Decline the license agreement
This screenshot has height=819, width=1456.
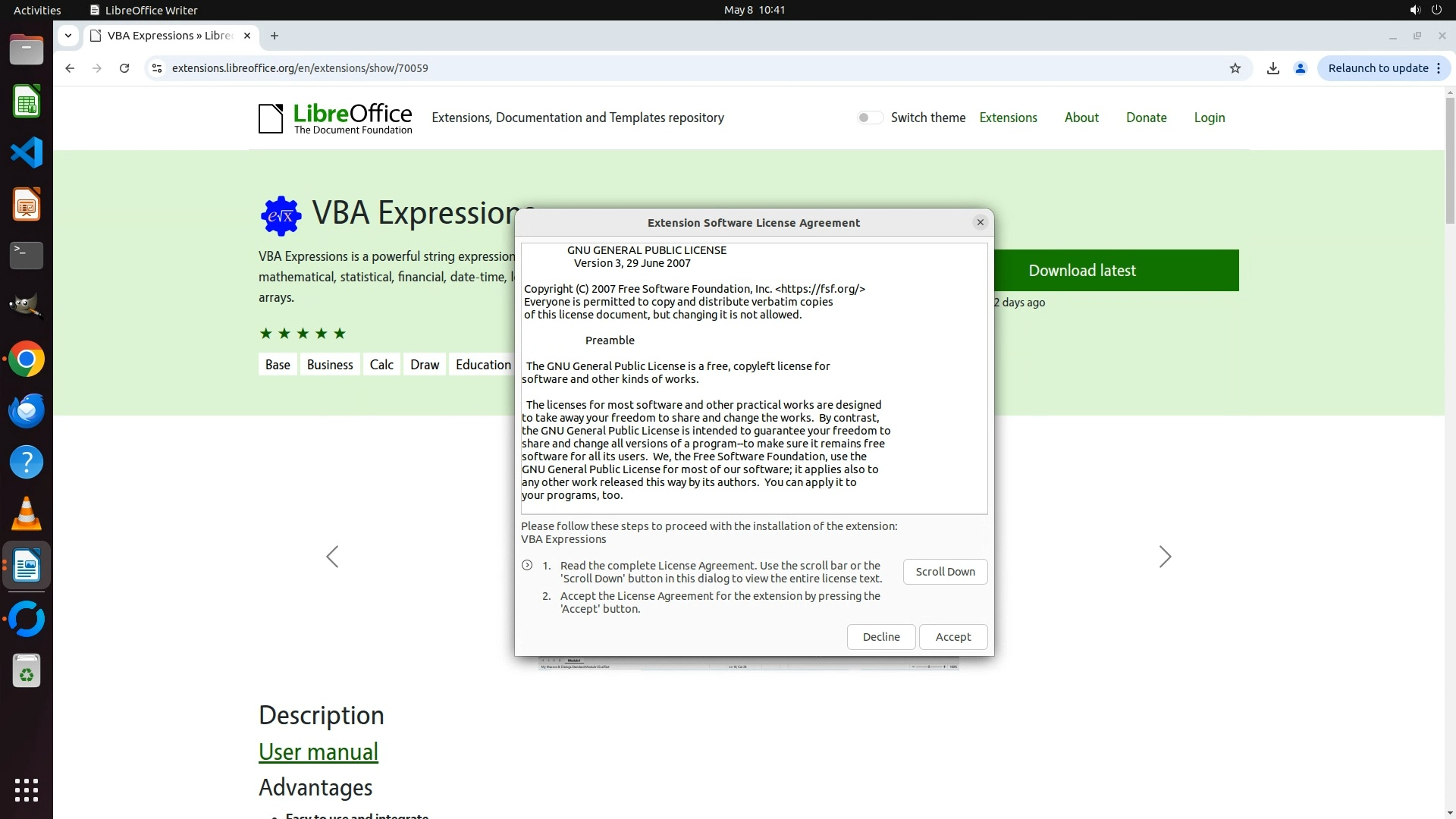tap(880, 637)
